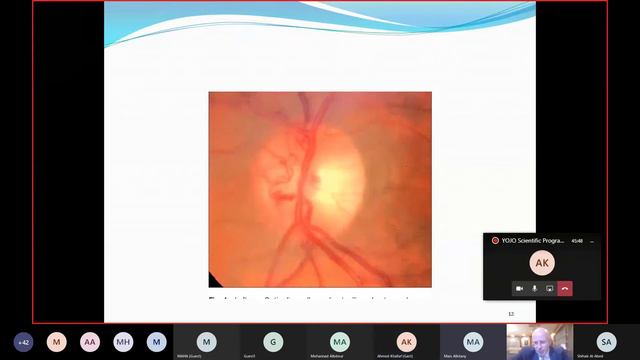Image resolution: width=640 pixels, height=360 pixels.
Task: Select the large AK avatar in the call window
Action: [542, 263]
